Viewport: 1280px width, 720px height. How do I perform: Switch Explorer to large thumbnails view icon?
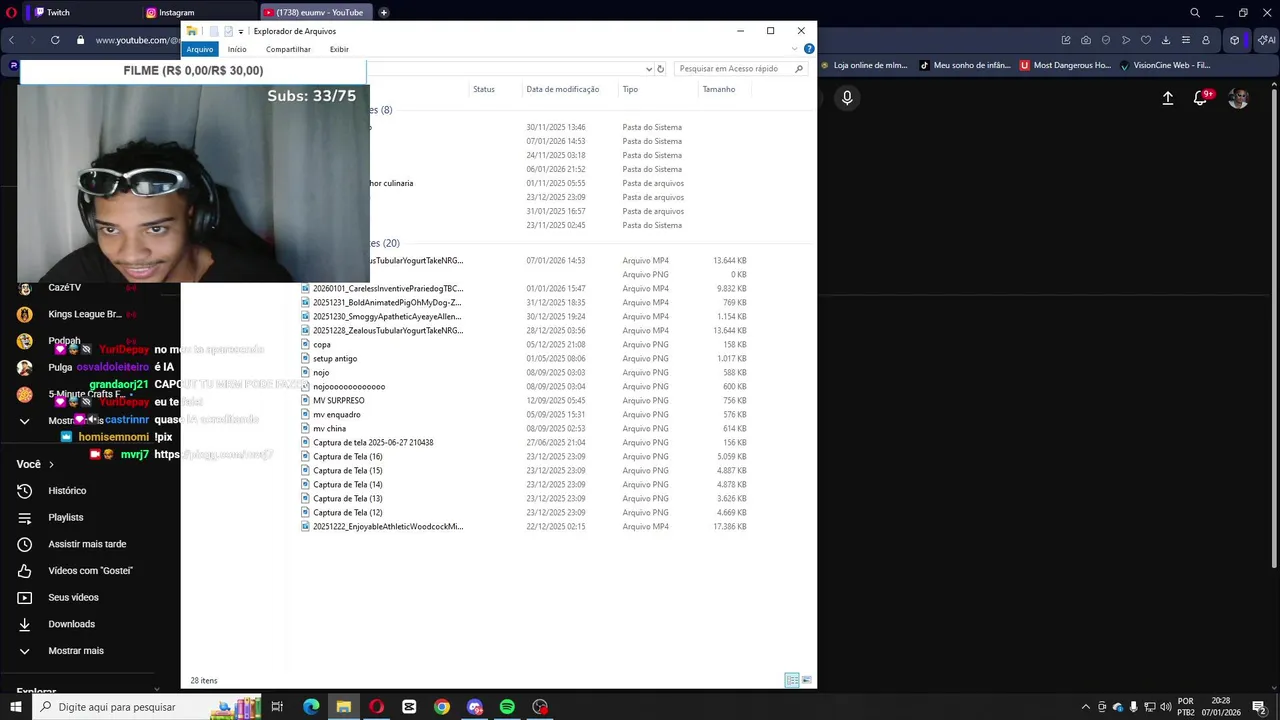[x=806, y=680]
